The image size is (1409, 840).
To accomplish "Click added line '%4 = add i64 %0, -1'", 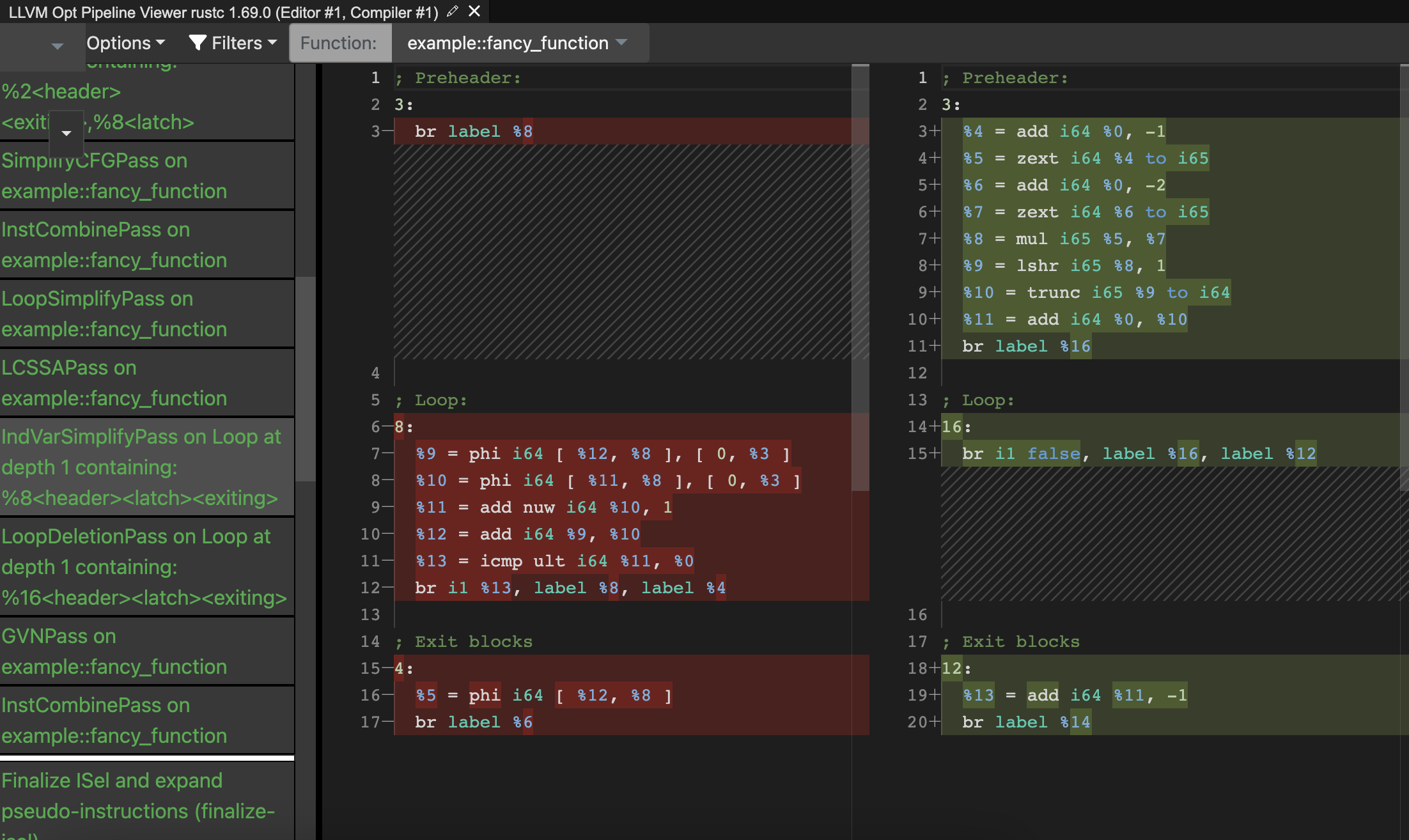I will point(1064,131).
